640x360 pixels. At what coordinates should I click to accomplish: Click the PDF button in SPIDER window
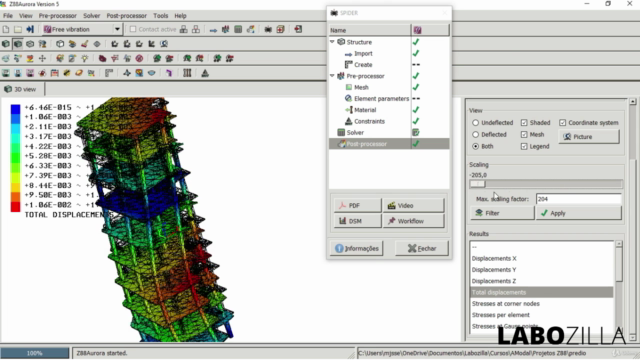(358, 205)
